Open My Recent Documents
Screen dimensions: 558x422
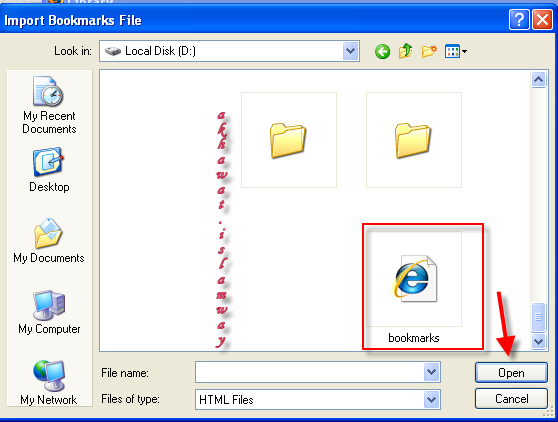pos(49,105)
